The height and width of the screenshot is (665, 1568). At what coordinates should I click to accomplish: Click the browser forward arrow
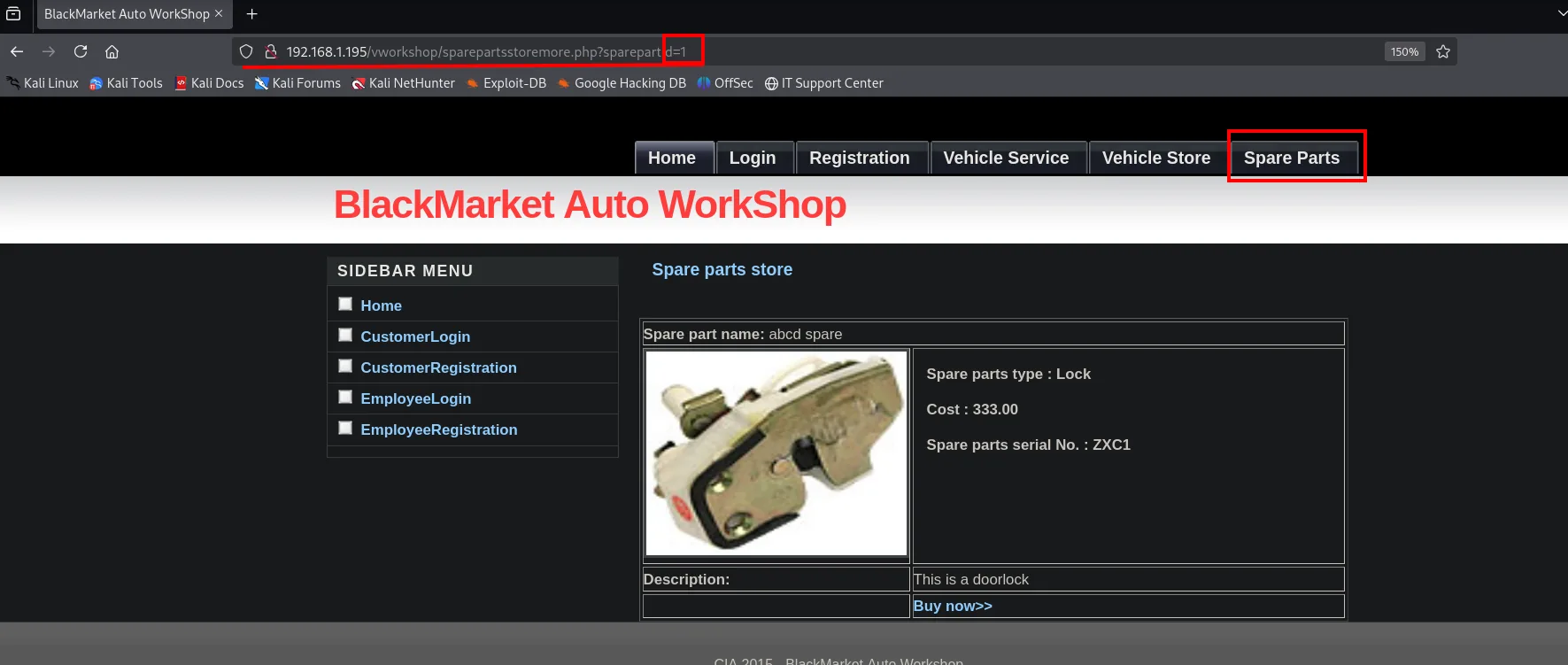pyautogui.click(x=49, y=51)
